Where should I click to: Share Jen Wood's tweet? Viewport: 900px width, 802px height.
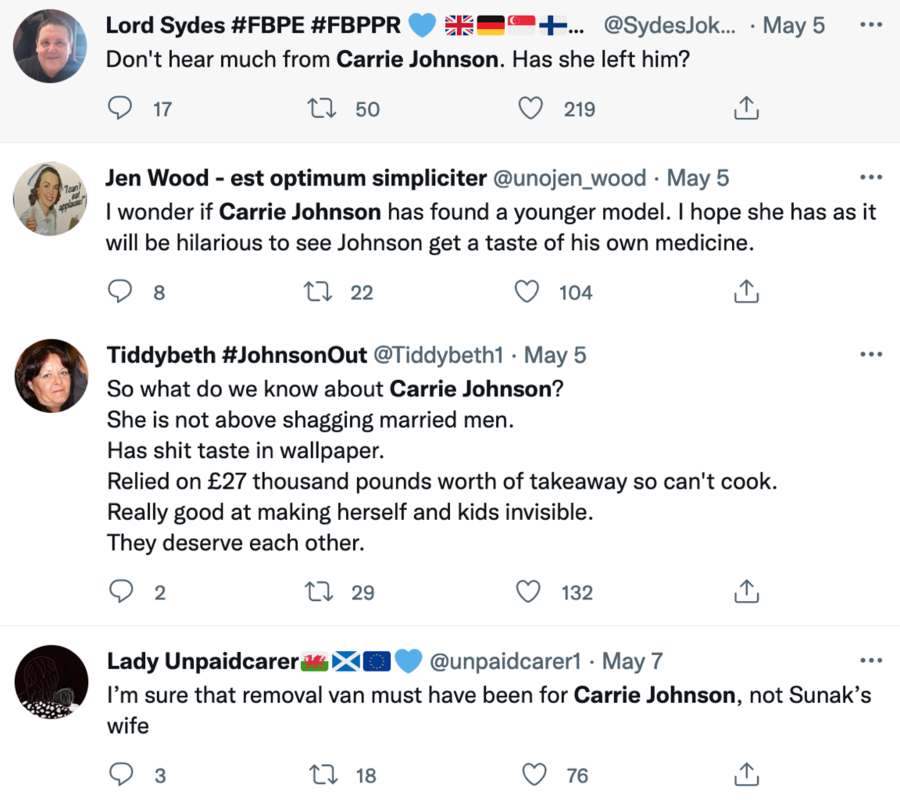(x=746, y=292)
